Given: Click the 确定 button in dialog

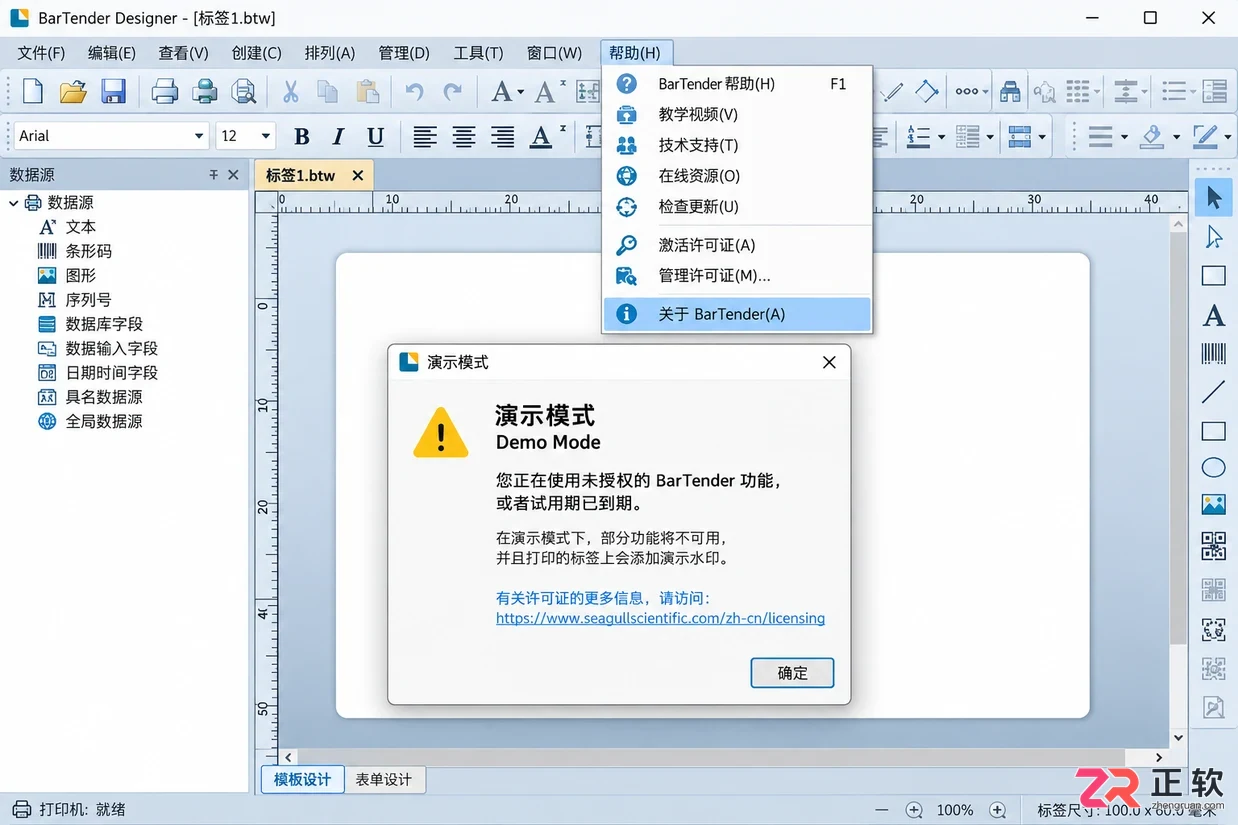Looking at the screenshot, I should point(792,673).
